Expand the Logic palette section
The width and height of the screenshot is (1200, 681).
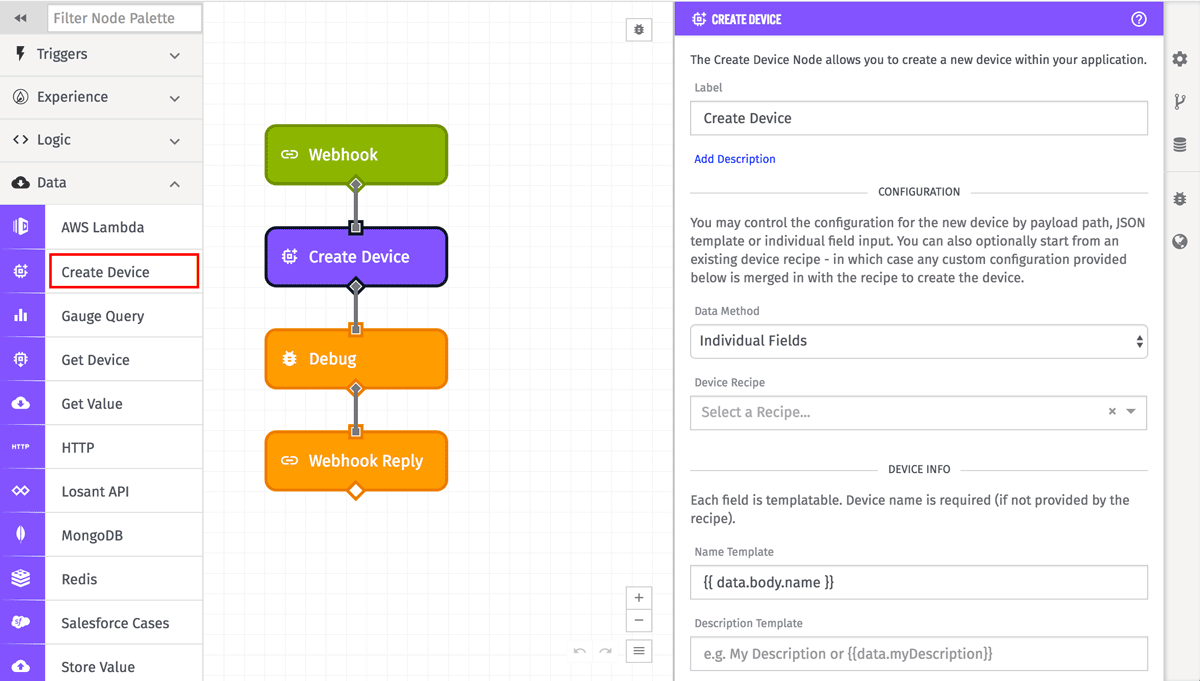[101, 140]
